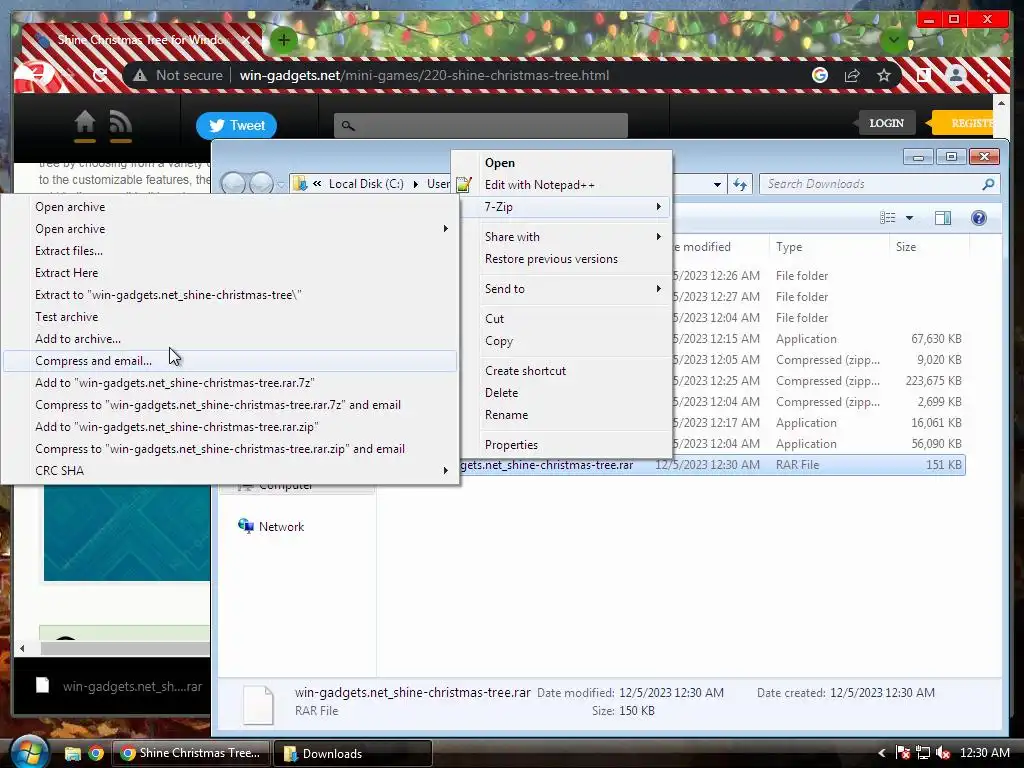
Task: Show hidden tray icons arrow
Action: pos(881,753)
